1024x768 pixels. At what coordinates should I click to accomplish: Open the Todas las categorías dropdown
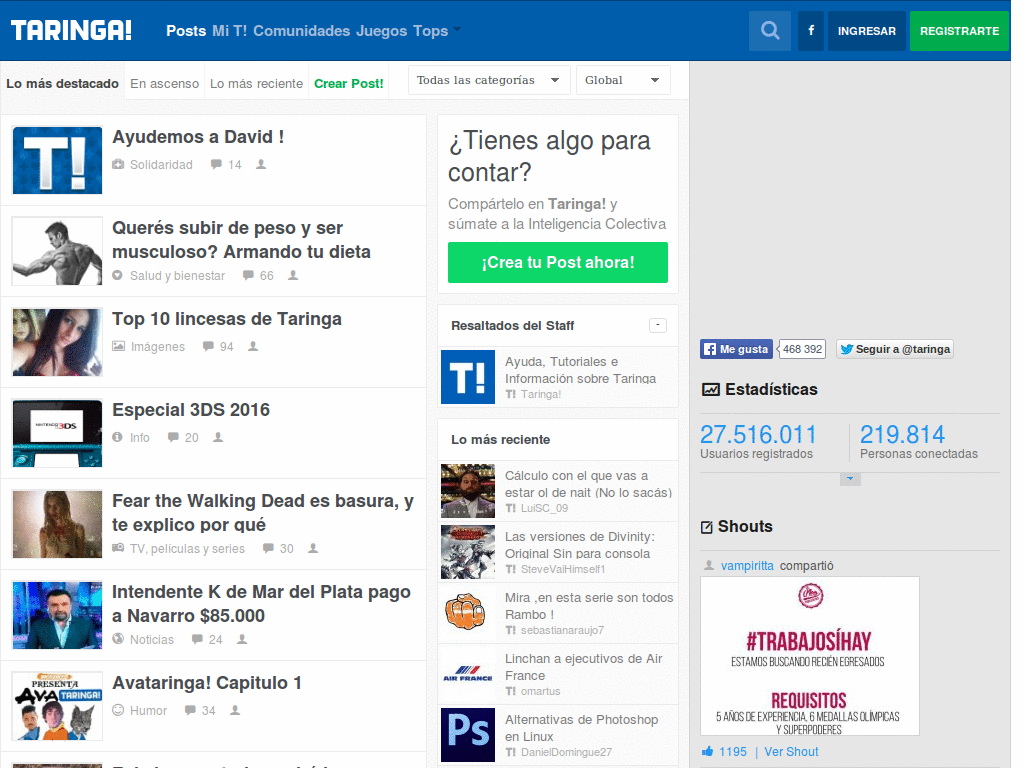pos(489,80)
